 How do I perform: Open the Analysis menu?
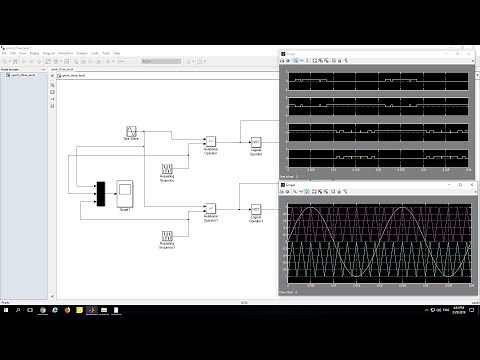click(x=82, y=53)
